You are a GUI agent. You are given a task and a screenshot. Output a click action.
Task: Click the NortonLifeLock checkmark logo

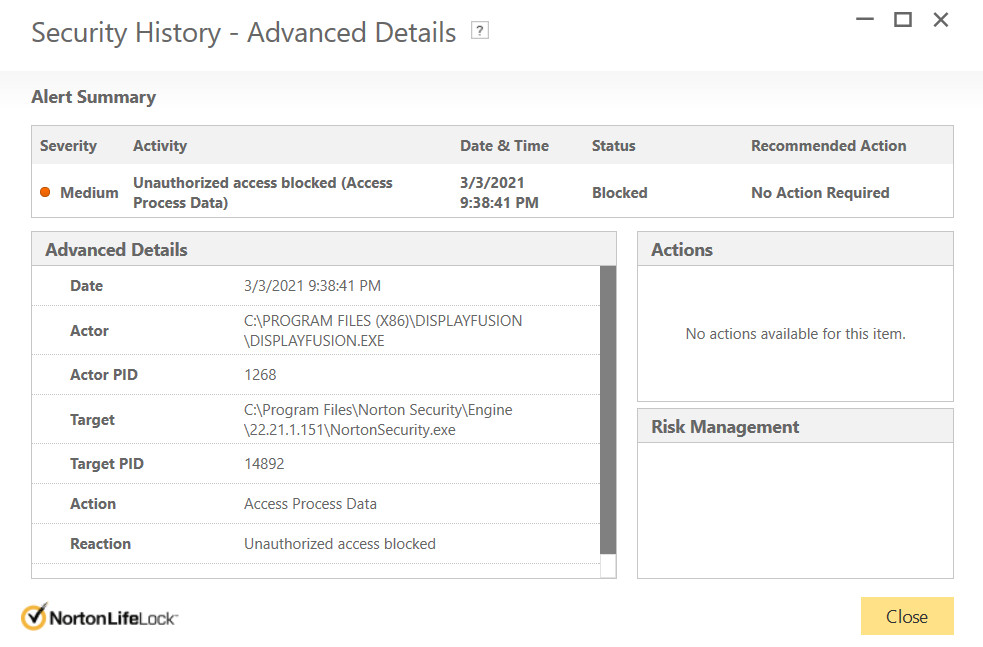pos(36,617)
